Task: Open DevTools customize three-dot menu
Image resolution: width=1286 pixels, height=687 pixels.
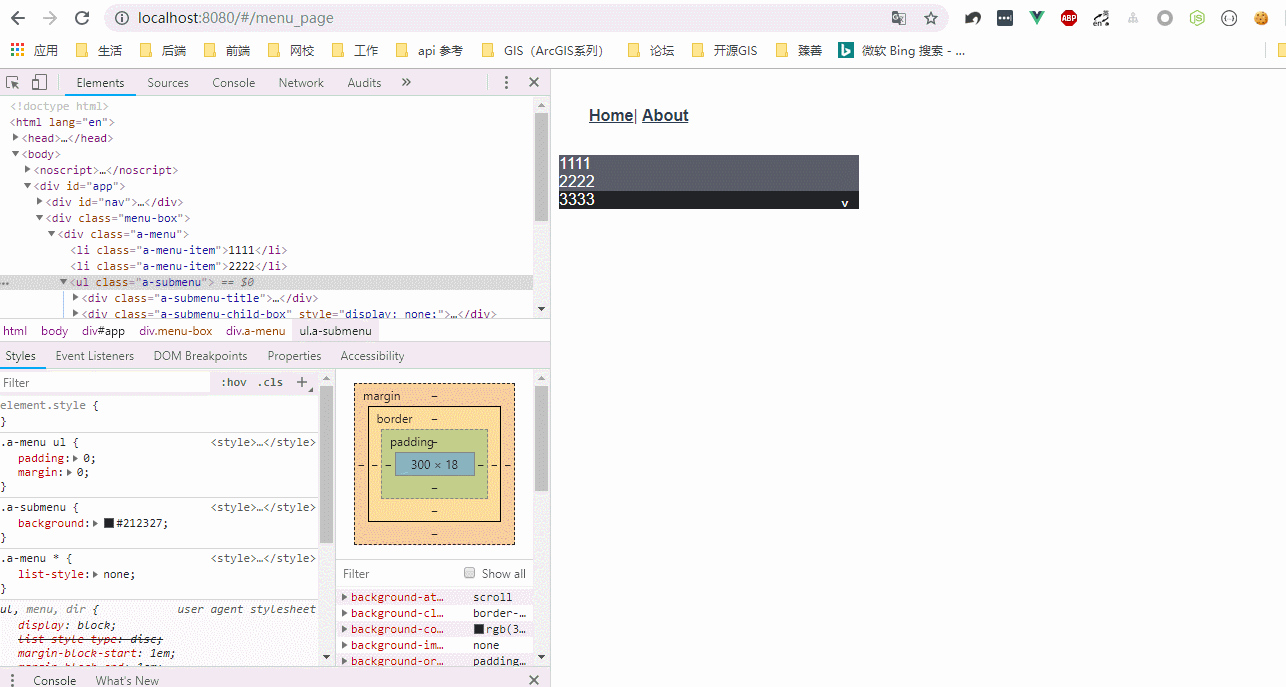Action: pyautogui.click(x=507, y=82)
